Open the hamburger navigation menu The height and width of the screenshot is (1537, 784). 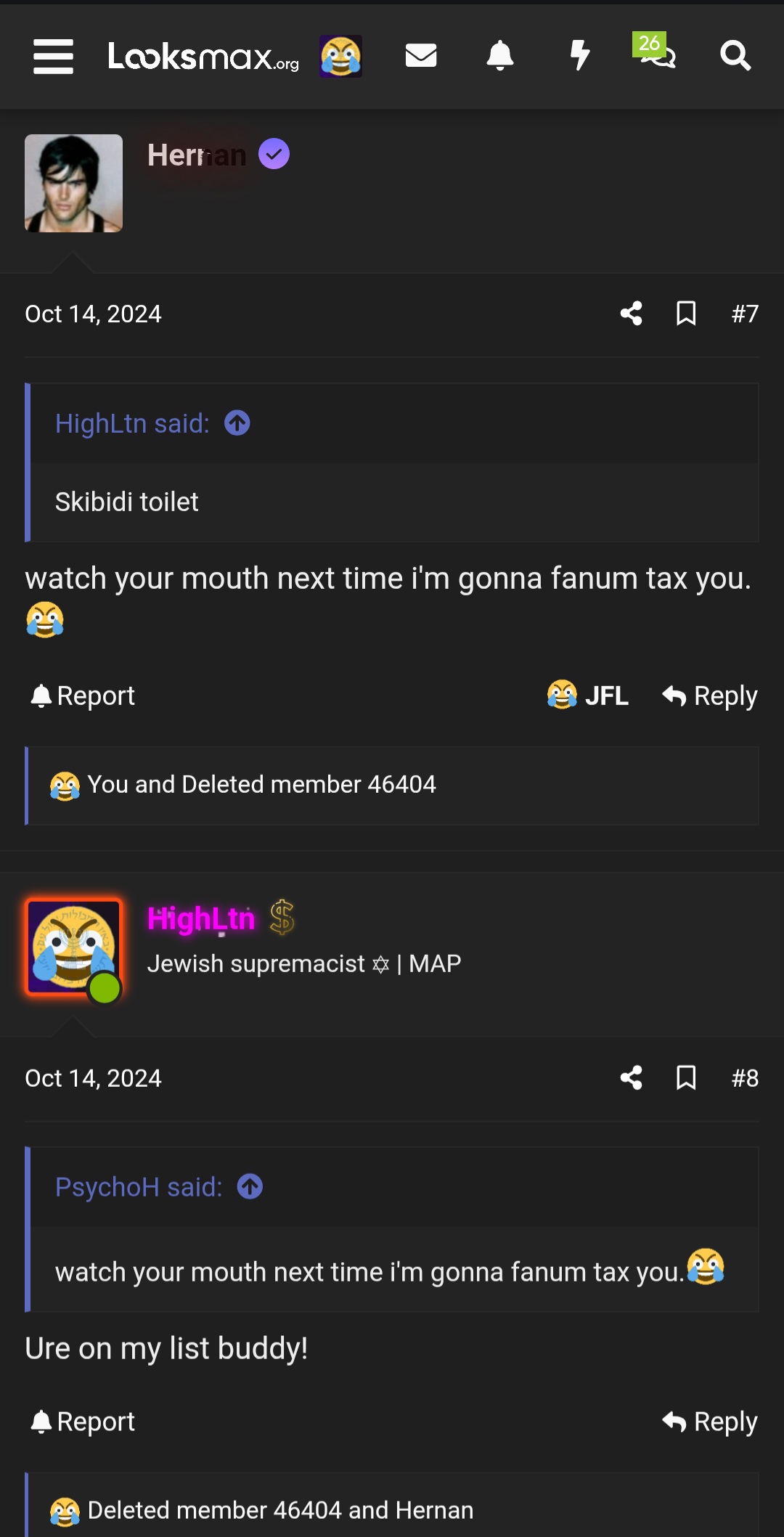[53, 56]
